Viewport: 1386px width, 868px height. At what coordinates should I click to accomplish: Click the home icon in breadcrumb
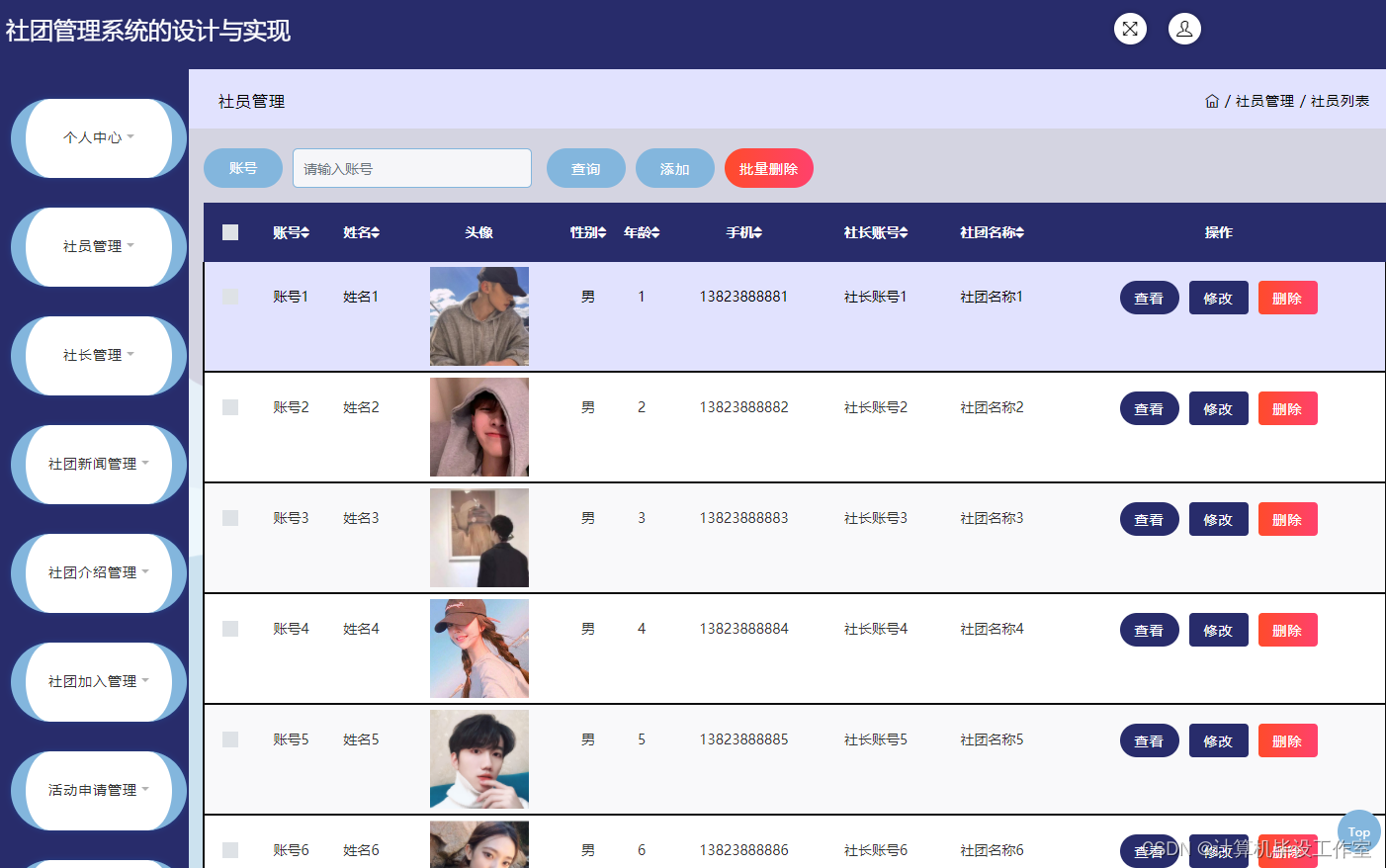point(1212,101)
